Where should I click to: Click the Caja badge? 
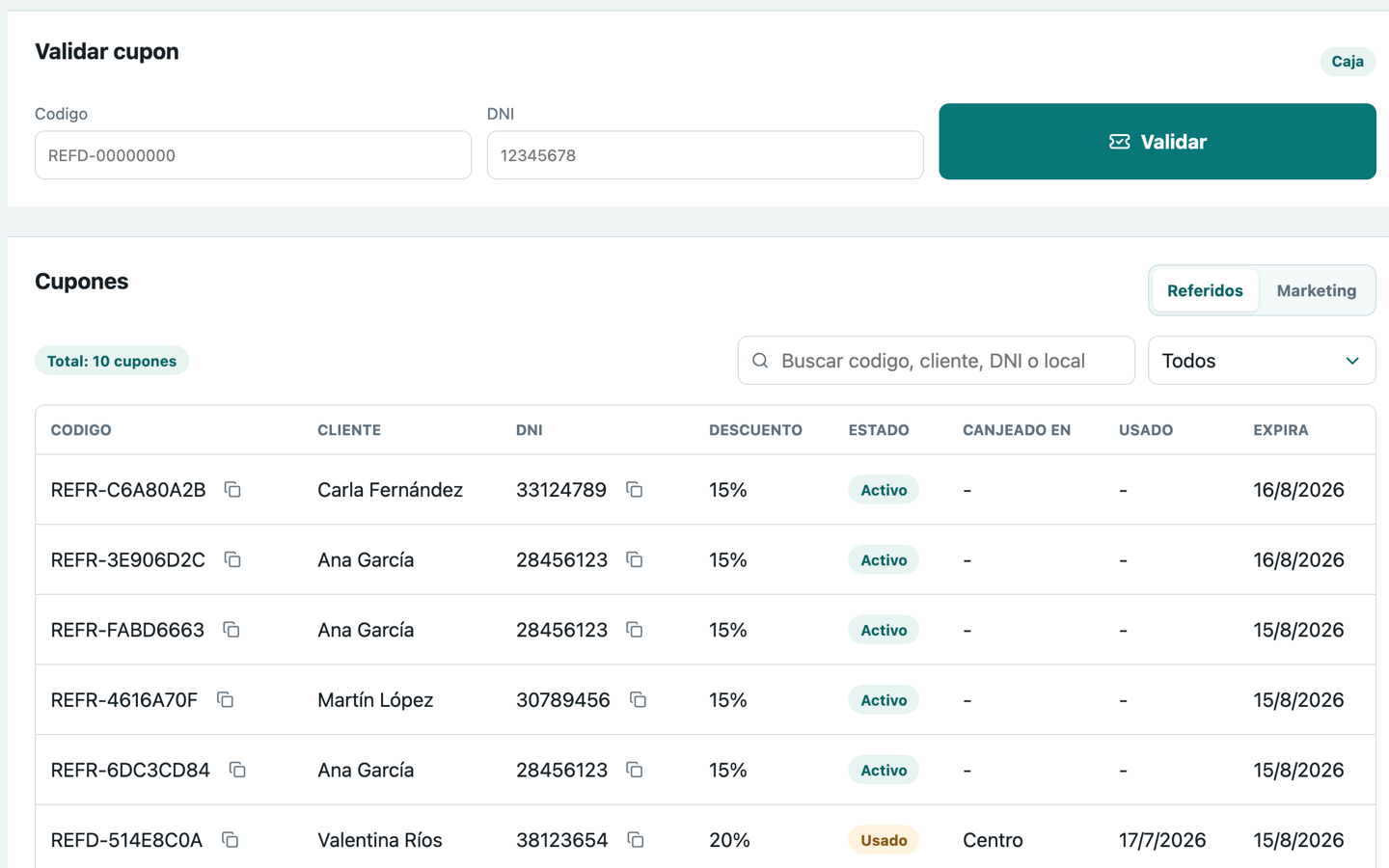click(1348, 62)
